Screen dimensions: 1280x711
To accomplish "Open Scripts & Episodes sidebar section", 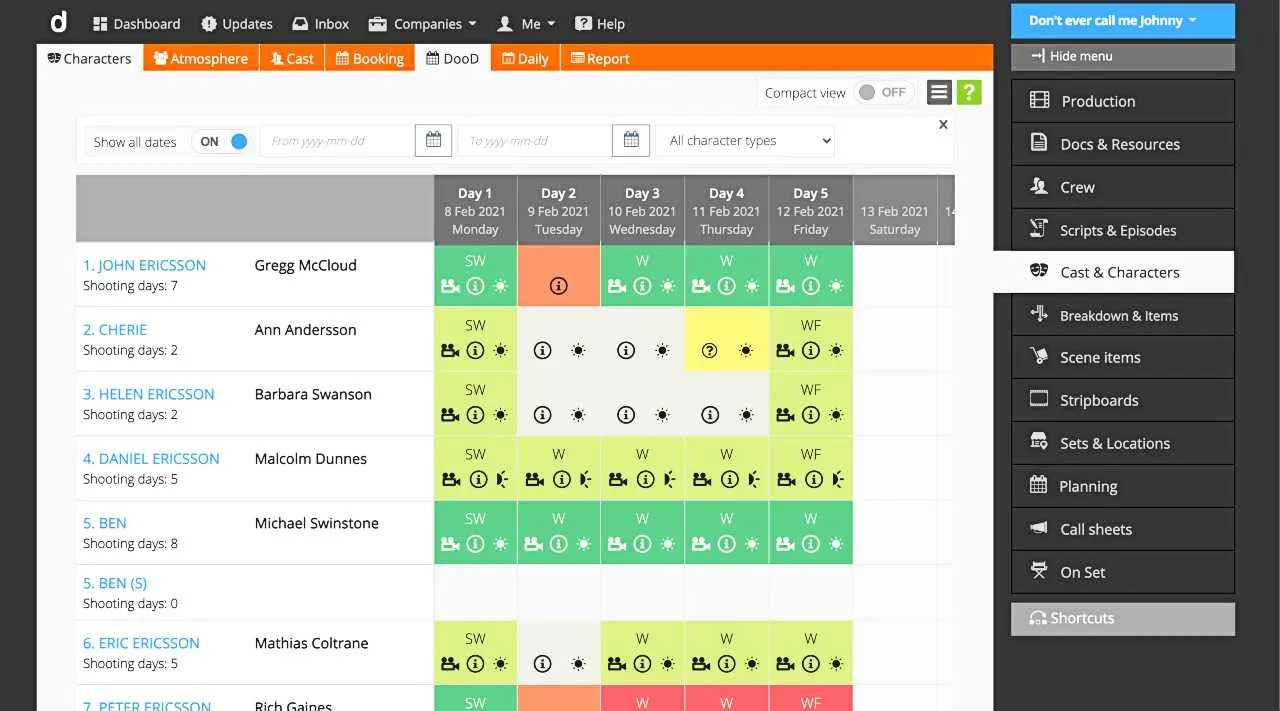I will click(1123, 230).
